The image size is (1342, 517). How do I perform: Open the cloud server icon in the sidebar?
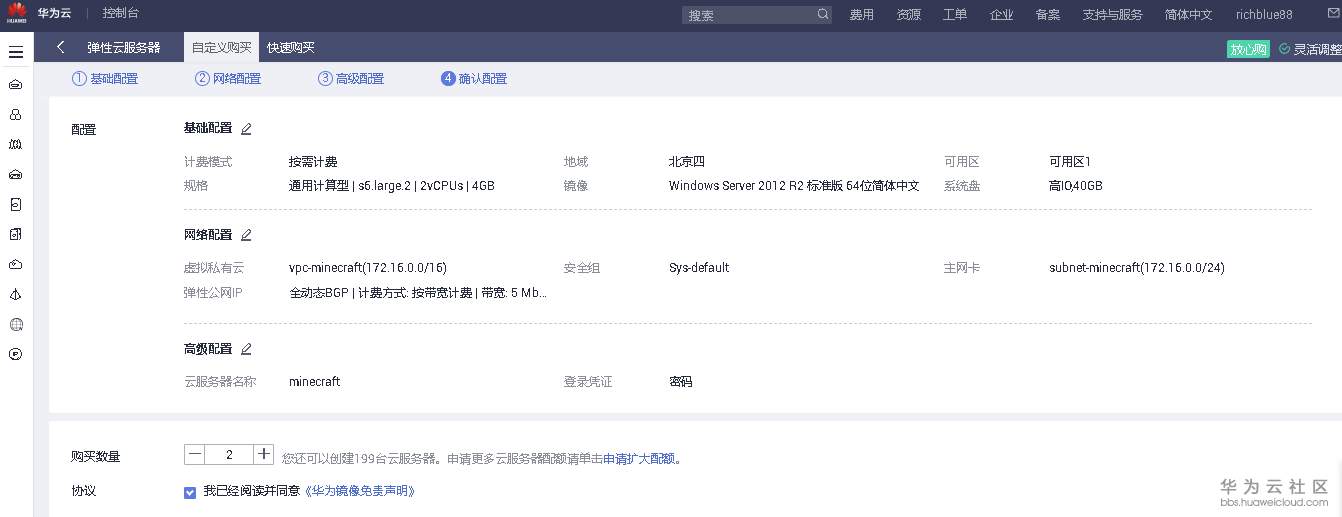16,85
